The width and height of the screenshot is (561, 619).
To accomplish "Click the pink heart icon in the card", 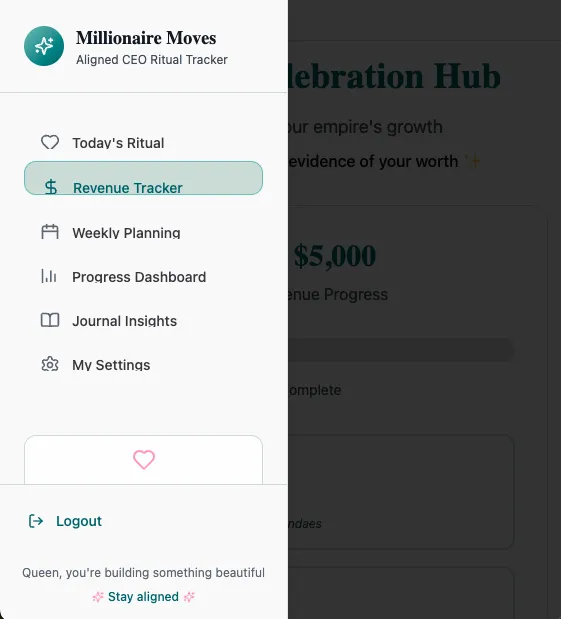I will (144, 460).
